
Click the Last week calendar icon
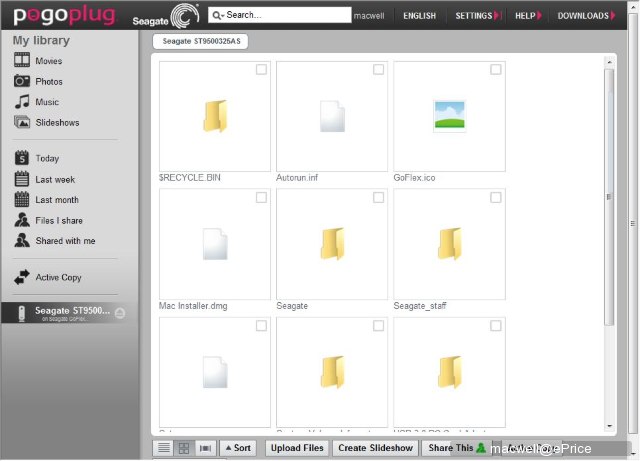(22, 179)
